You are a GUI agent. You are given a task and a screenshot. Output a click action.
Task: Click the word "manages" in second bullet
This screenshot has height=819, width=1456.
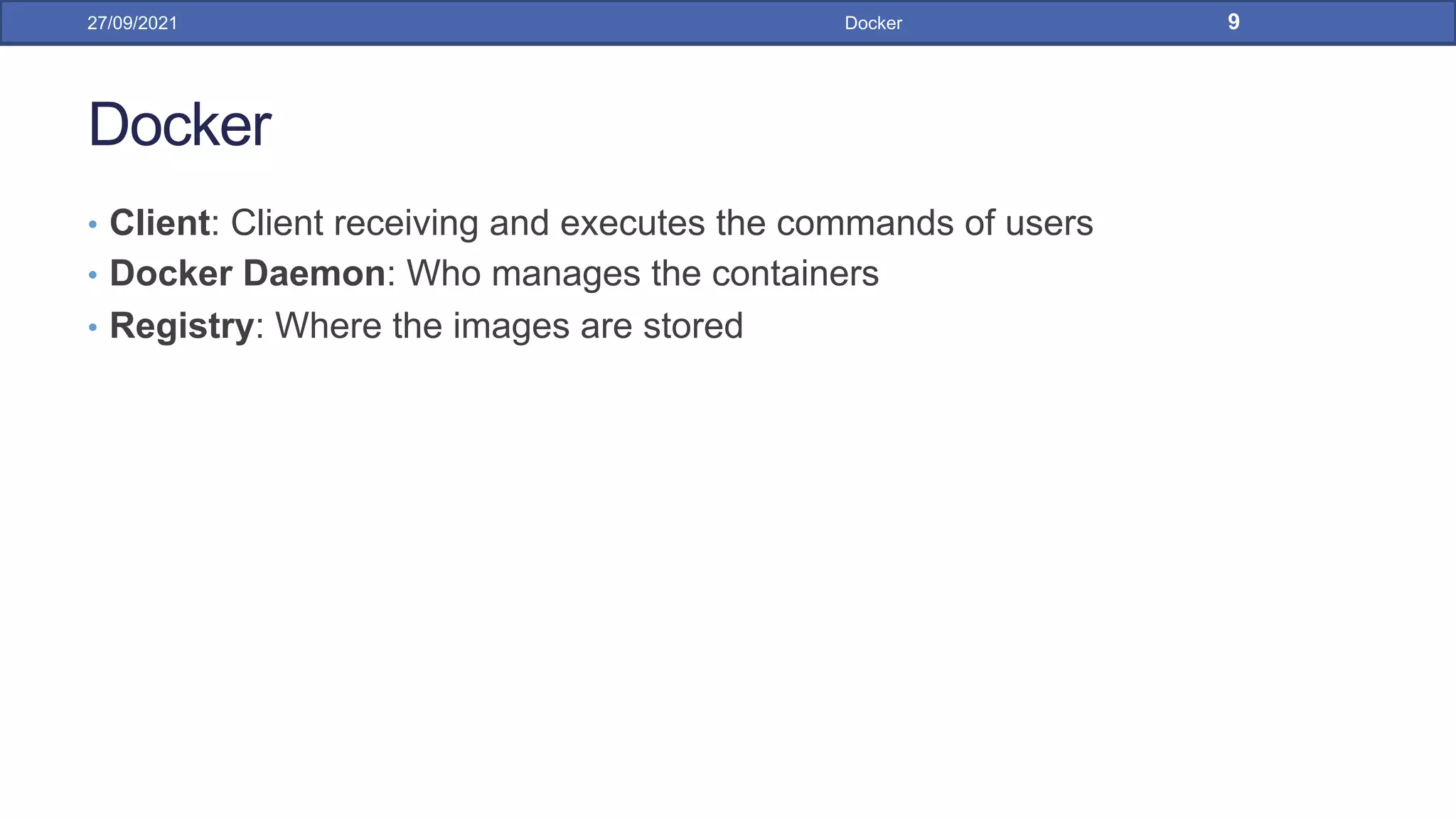565,274
